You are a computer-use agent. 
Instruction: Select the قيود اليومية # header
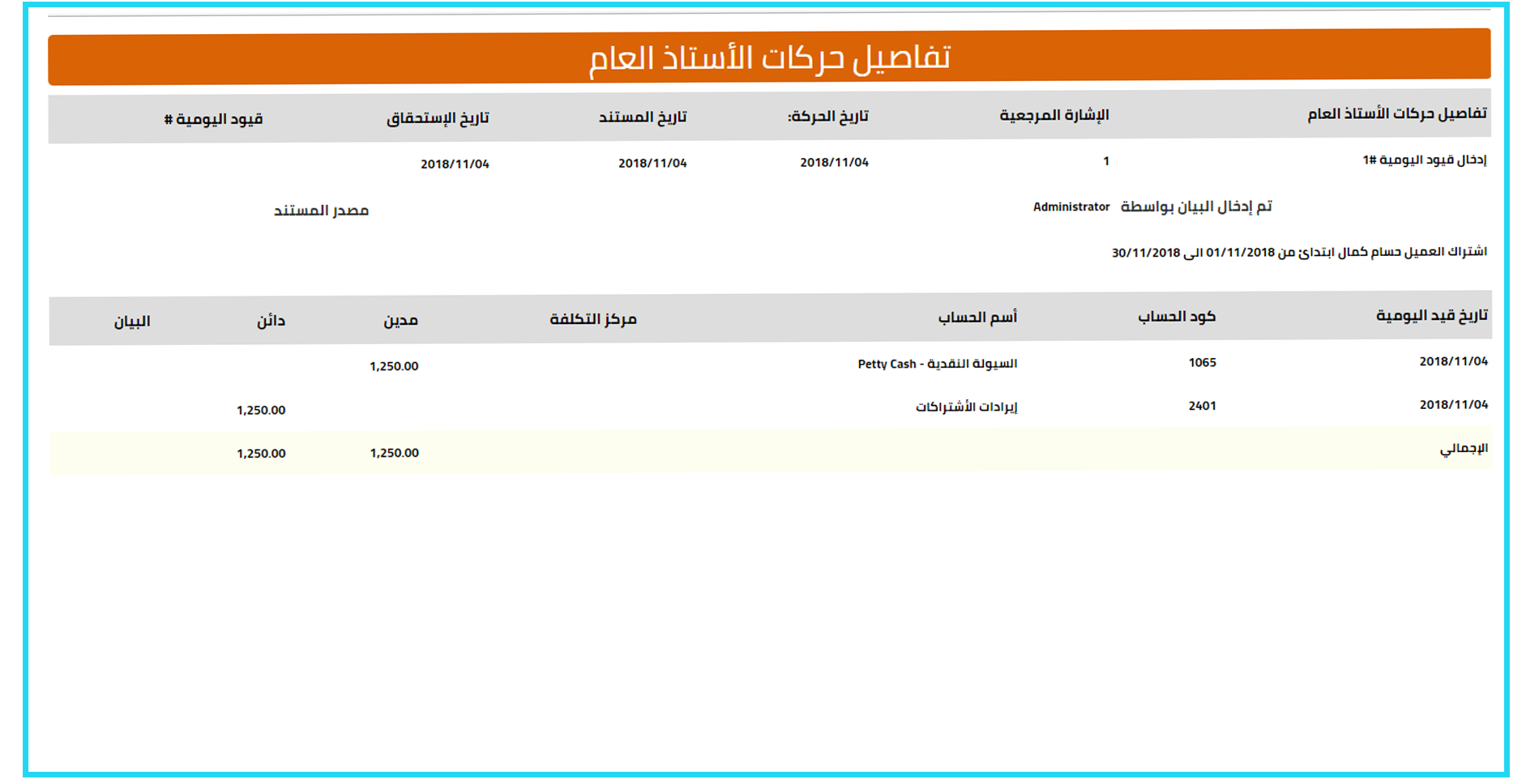click(213, 120)
